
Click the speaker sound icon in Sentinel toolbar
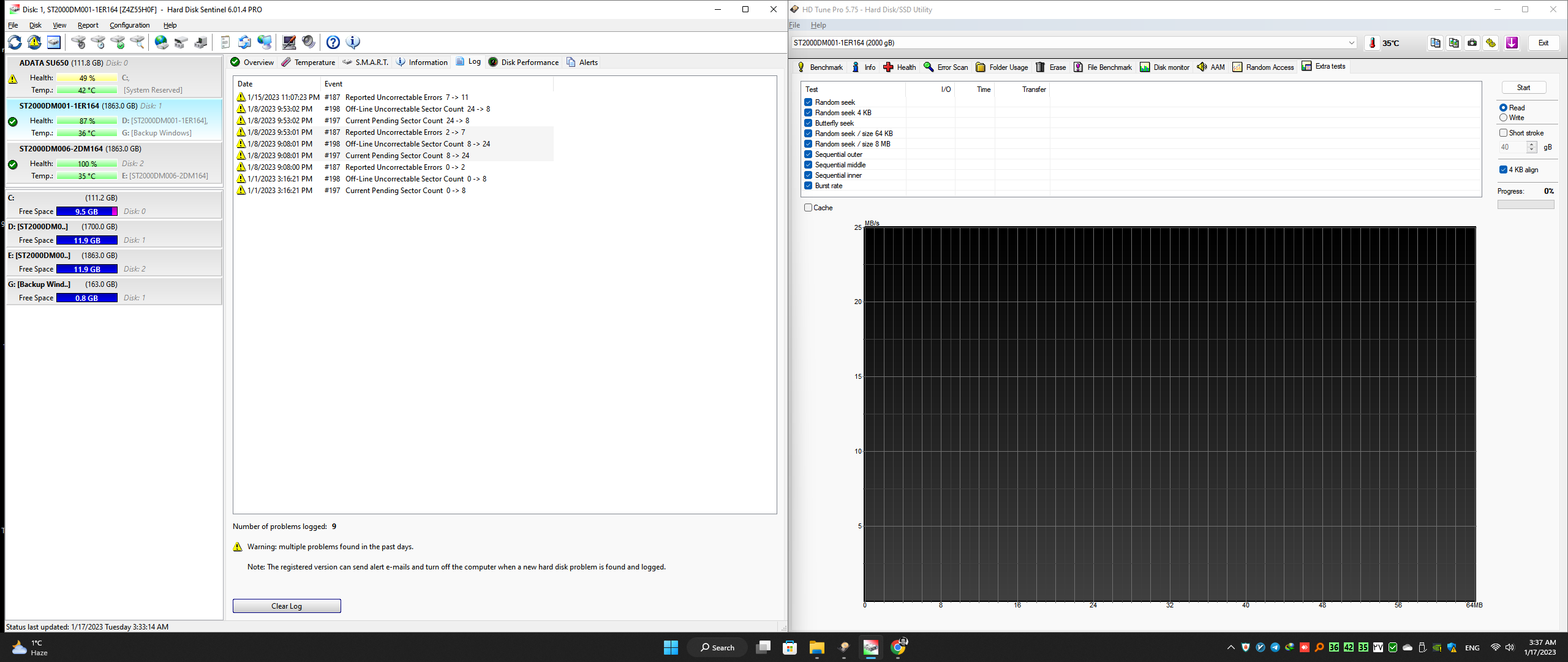pos(309,42)
